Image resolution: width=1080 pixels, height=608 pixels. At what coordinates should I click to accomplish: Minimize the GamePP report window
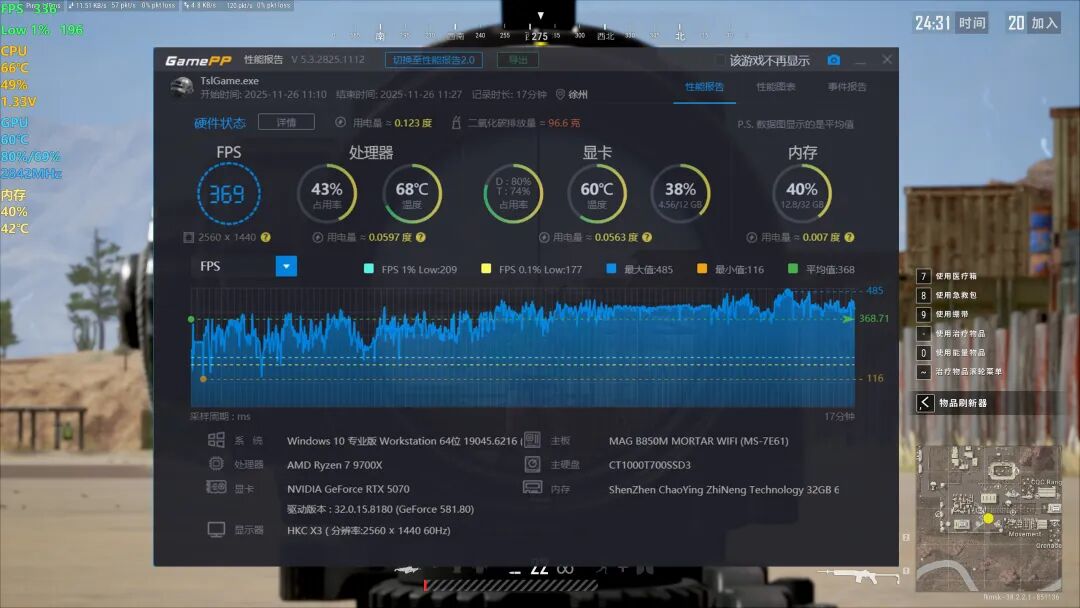point(860,61)
